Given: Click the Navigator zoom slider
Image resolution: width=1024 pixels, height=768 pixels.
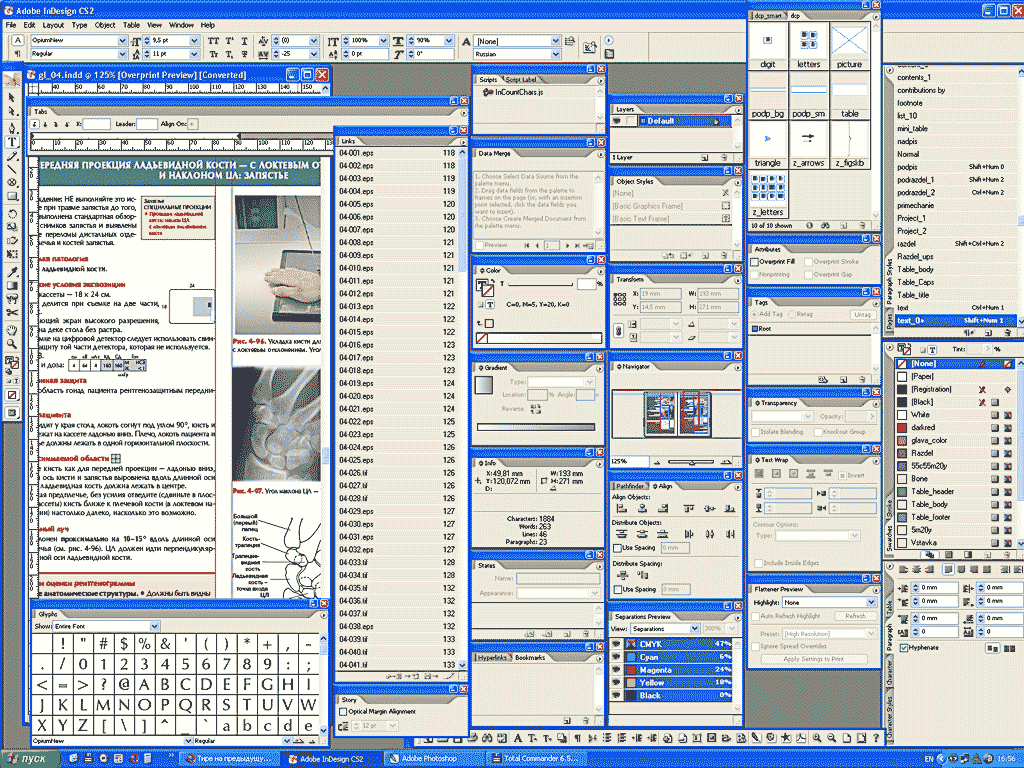Looking at the screenshot, I should pyautogui.click(x=692, y=462).
